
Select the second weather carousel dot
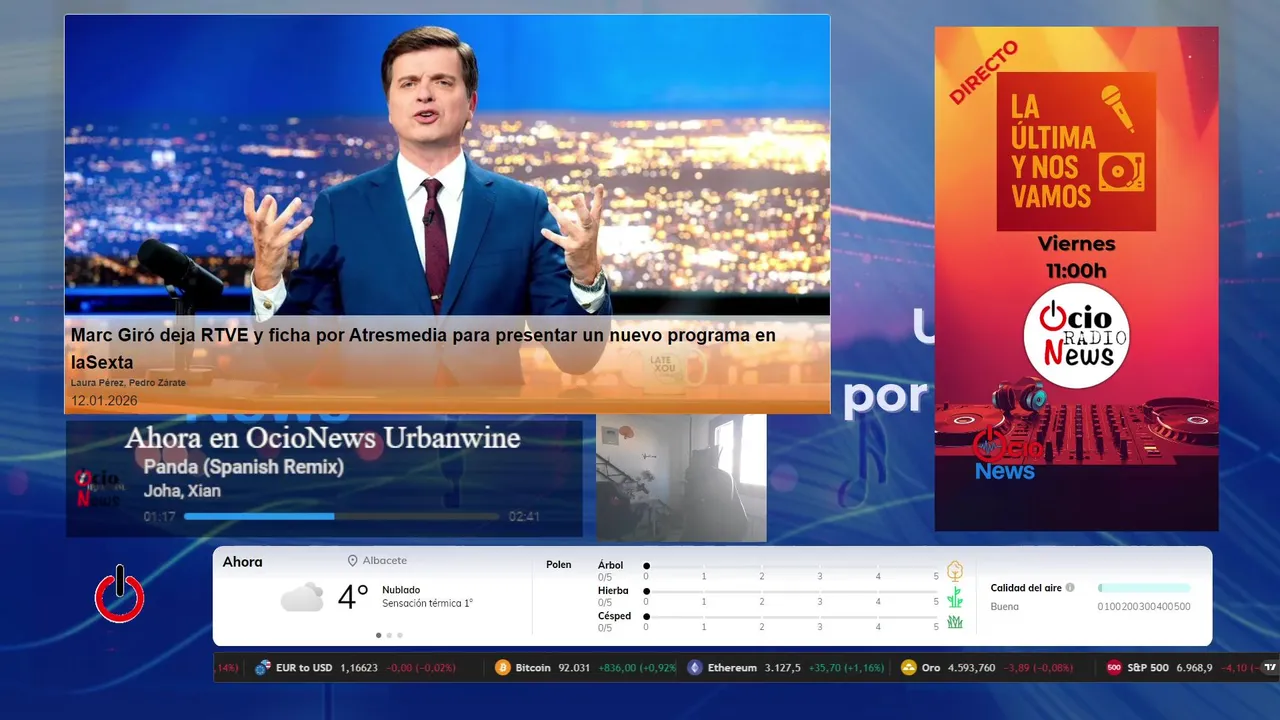click(389, 635)
